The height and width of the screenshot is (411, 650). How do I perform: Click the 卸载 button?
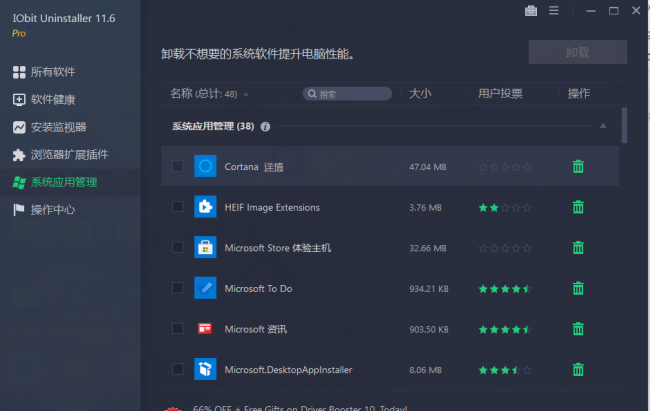pos(577,52)
